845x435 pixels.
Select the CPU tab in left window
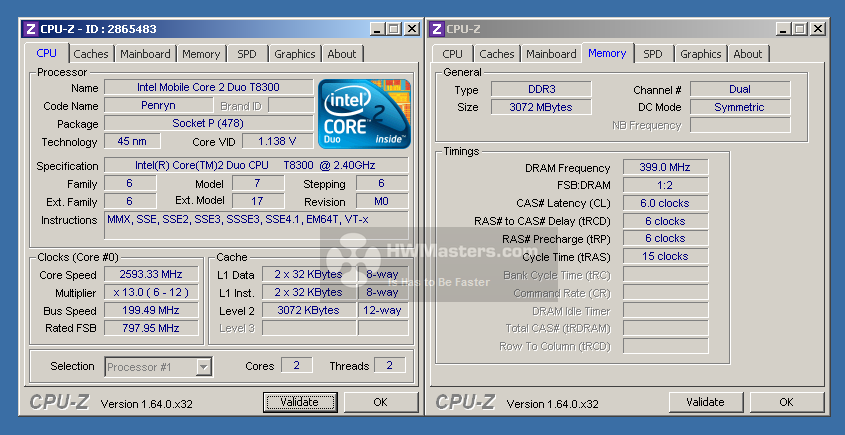(46, 53)
